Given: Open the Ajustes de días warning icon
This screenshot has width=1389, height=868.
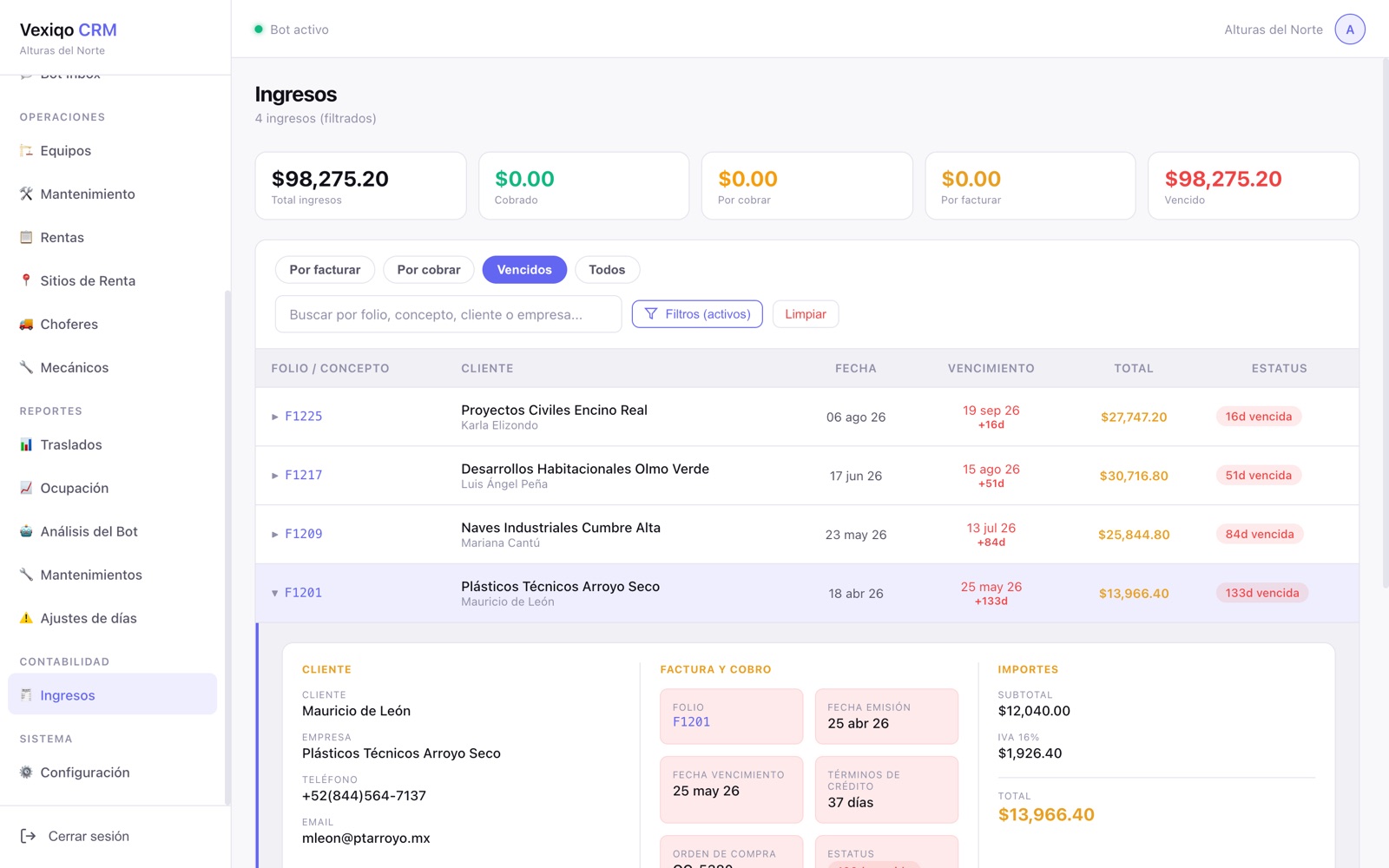Looking at the screenshot, I should 26,619.
